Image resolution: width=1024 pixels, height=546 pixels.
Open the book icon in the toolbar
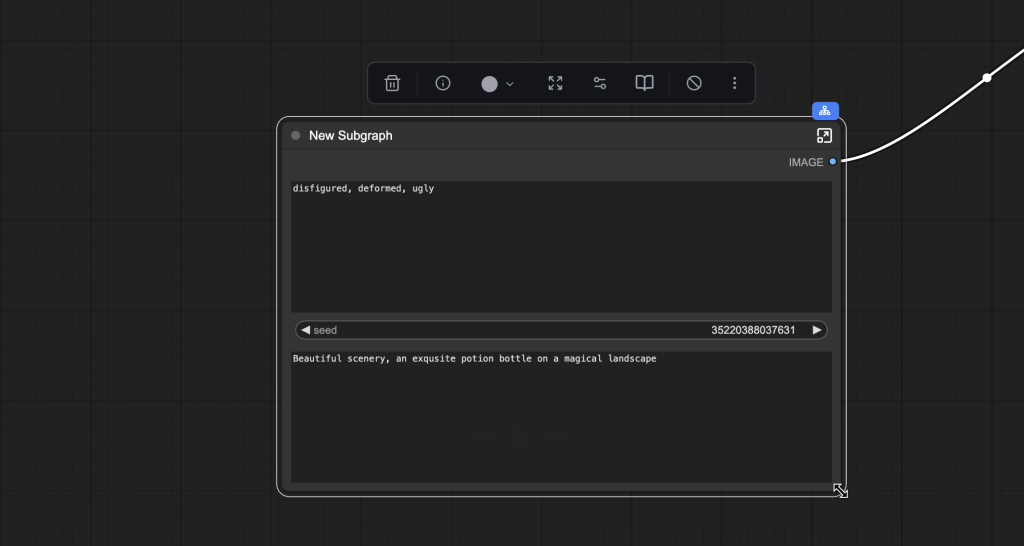(645, 83)
